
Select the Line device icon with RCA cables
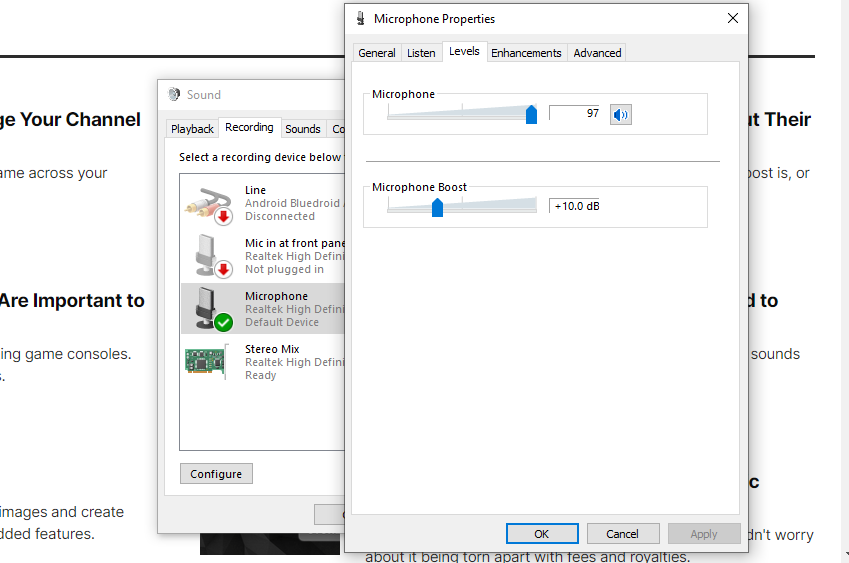tap(209, 205)
